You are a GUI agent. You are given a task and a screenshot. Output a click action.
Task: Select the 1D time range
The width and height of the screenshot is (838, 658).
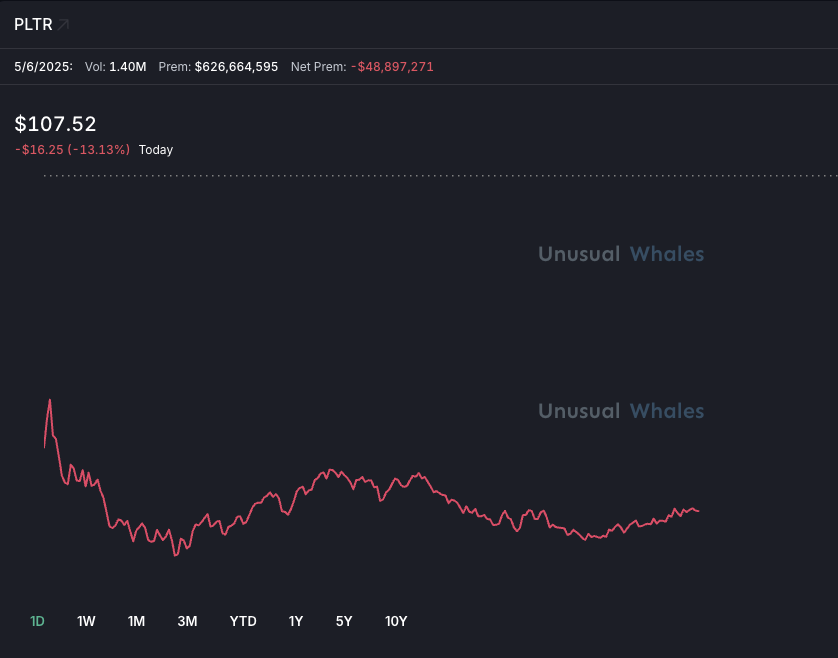click(x=37, y=621)
